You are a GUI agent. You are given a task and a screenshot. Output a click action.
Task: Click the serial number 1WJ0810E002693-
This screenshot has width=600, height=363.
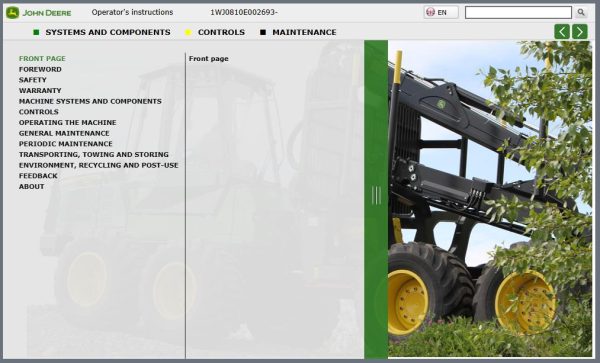(244, 12)
